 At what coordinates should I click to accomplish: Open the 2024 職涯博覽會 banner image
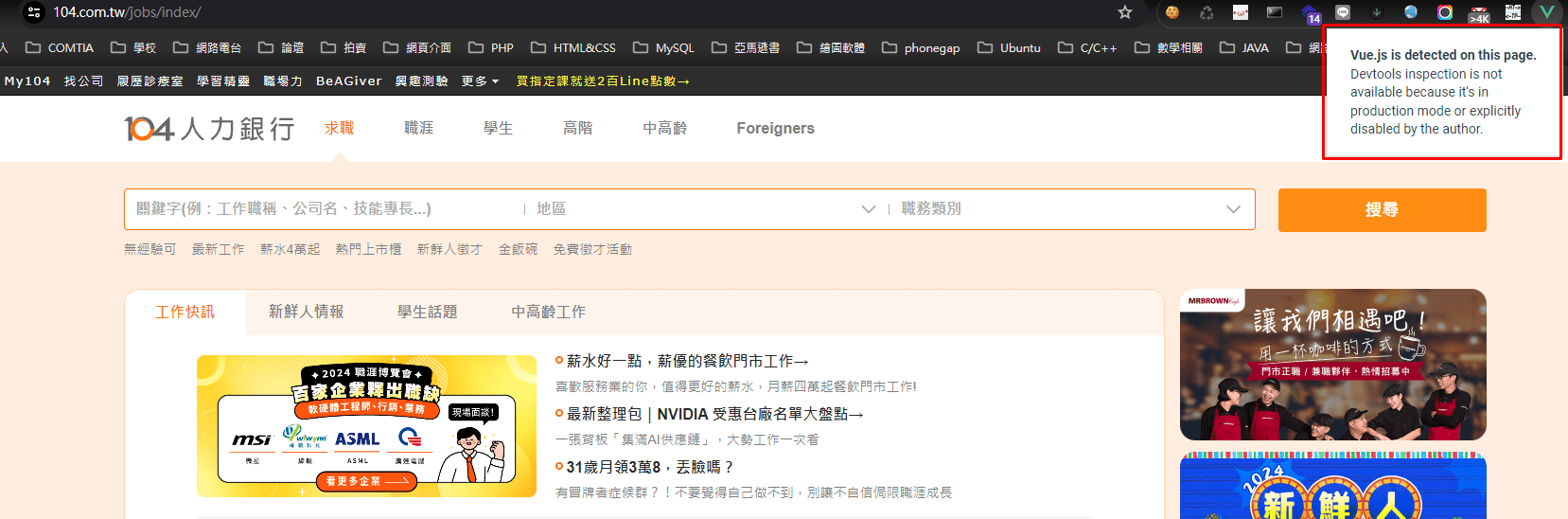[366, 426]
